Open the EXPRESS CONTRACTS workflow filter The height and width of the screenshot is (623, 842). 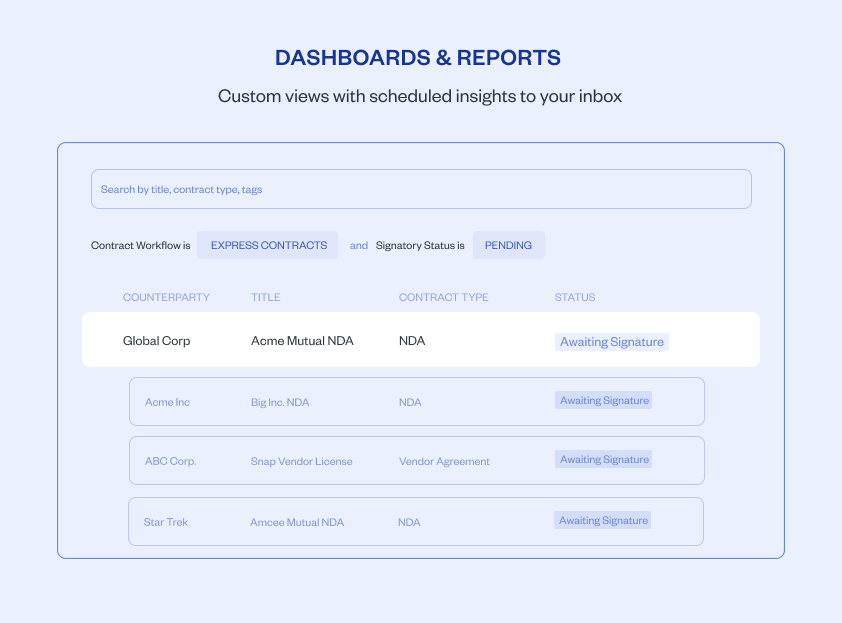[267, 245]
